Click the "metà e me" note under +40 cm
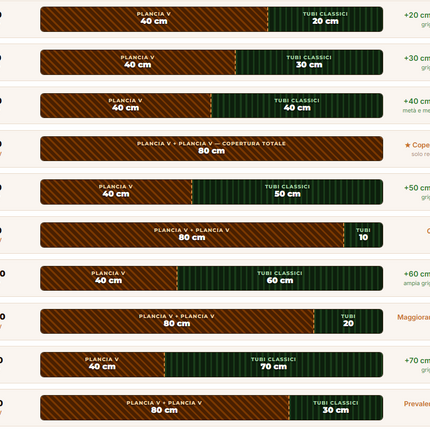 pos(416,110)
